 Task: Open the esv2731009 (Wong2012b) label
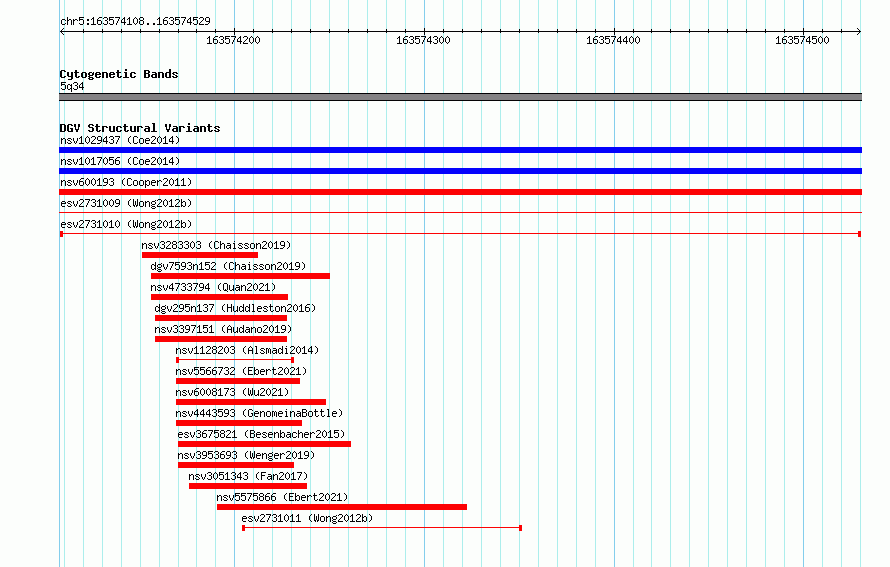tap(126, 203)
